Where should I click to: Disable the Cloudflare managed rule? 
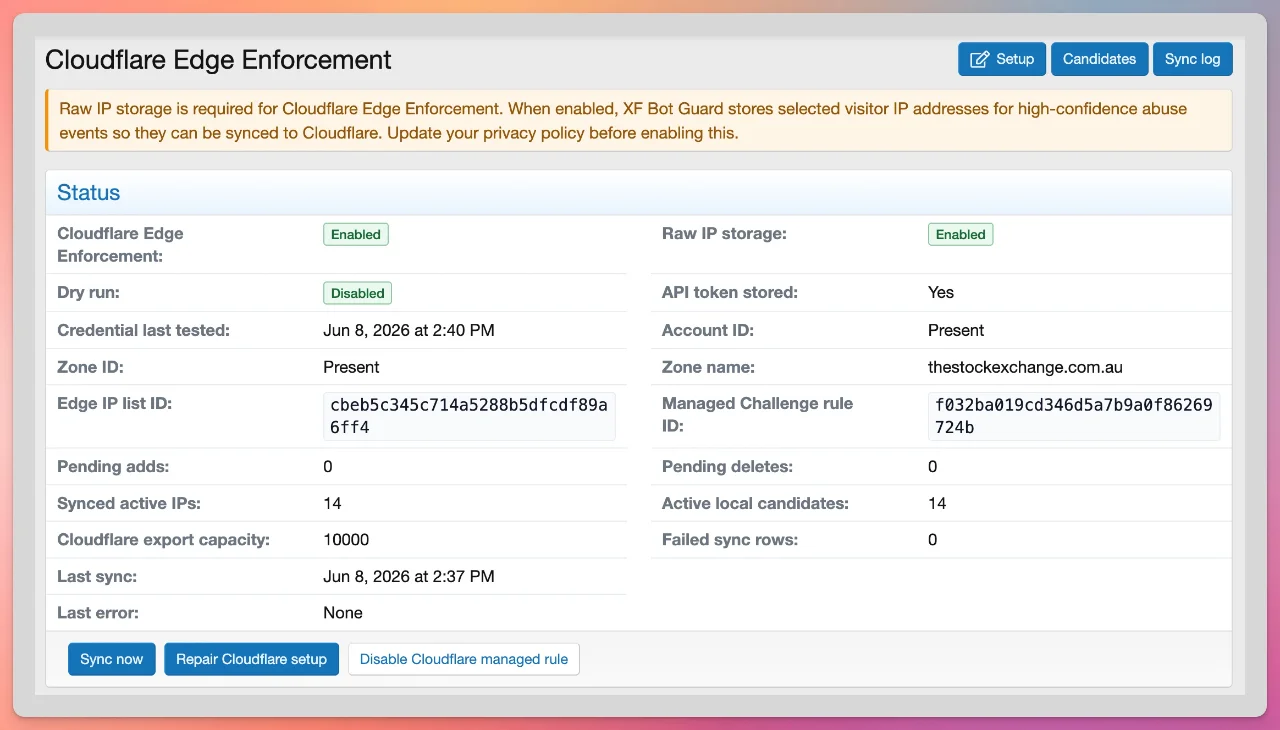point(464,659)
